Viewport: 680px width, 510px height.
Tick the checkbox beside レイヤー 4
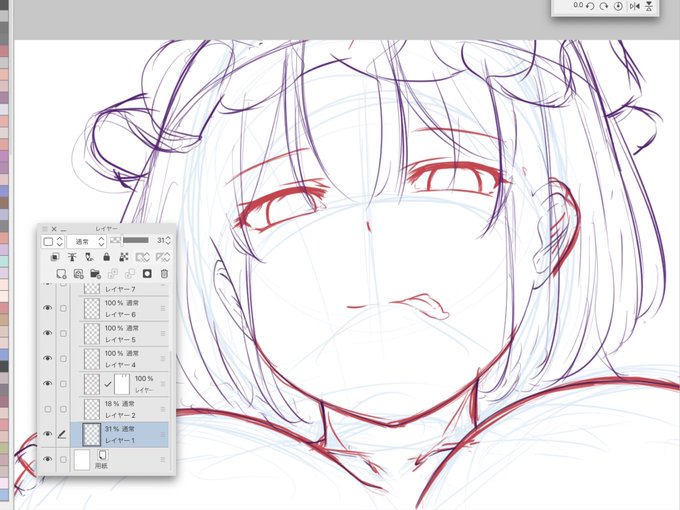click(63, 359)
